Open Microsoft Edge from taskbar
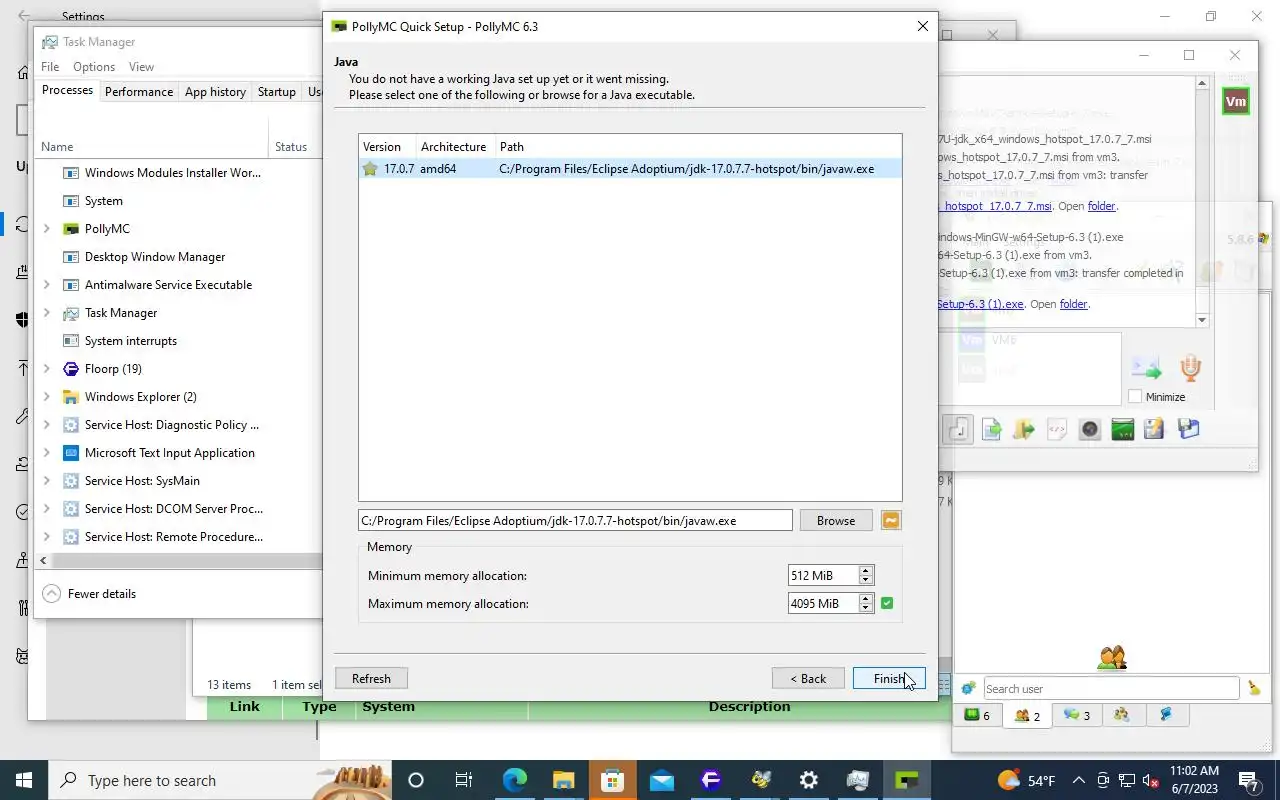The width and height of the screenshot is (1280, 800). (x=514, y=780)
